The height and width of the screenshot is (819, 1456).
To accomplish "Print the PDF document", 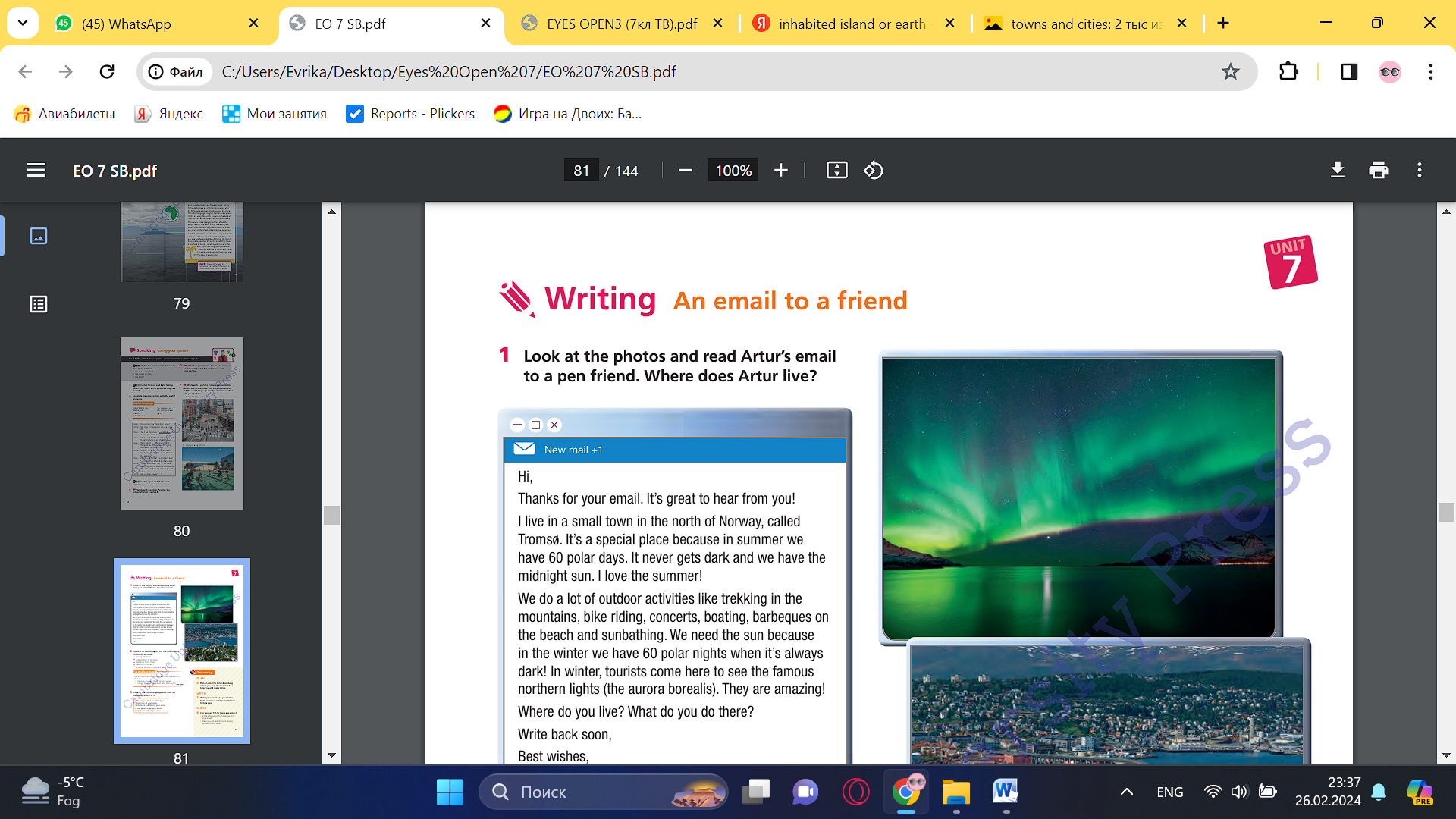I will tap(1379, 170).
